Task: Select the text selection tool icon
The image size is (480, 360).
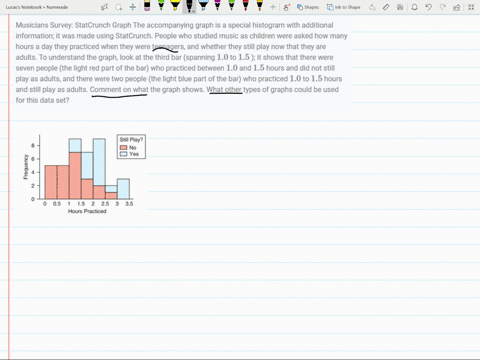Action: coord(105,7)
